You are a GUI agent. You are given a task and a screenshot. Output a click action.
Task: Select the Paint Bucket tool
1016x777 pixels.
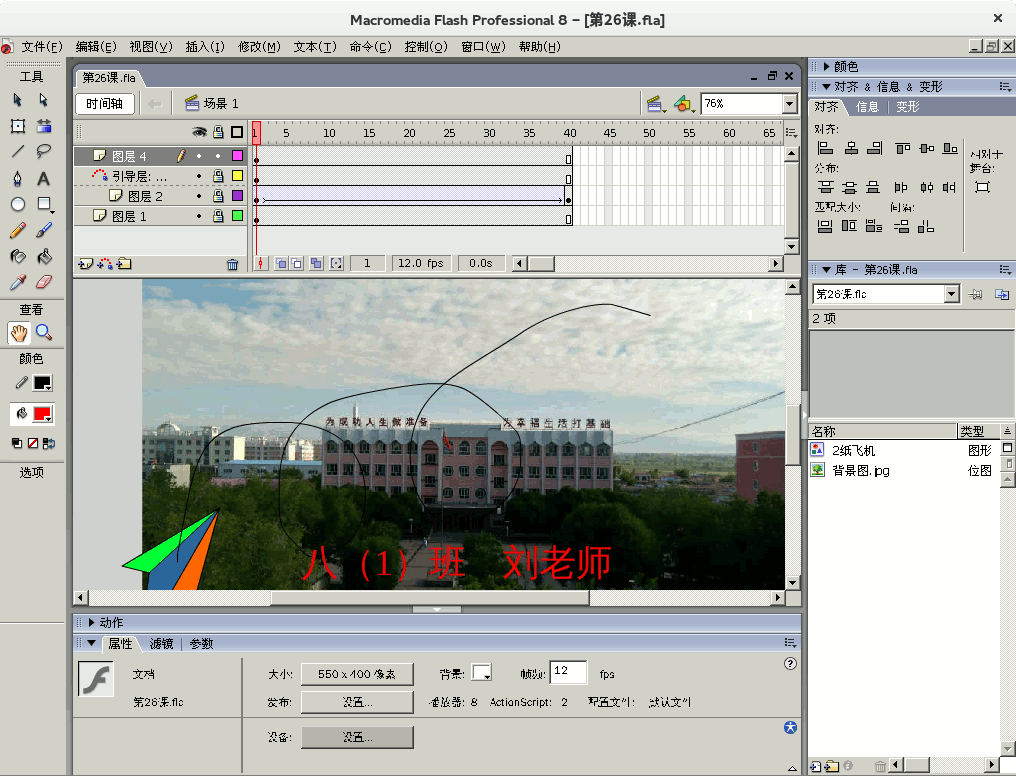pos(43,257)
